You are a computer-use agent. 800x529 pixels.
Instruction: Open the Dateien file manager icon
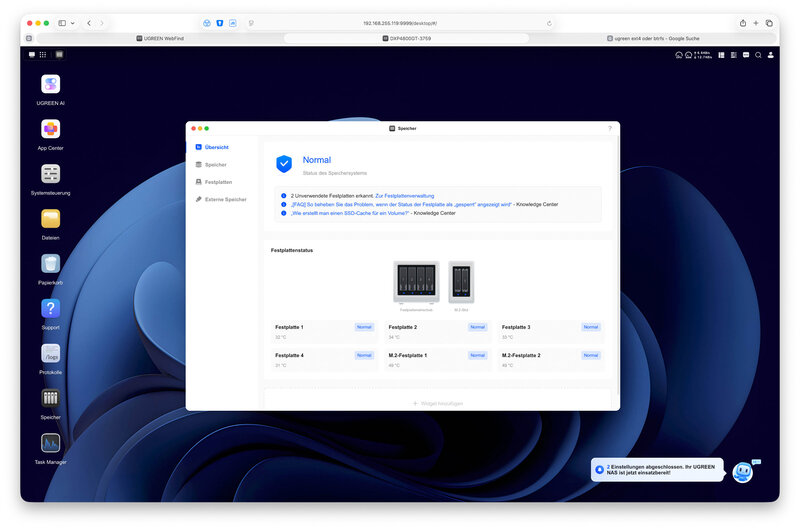click(x=50, y=219)
